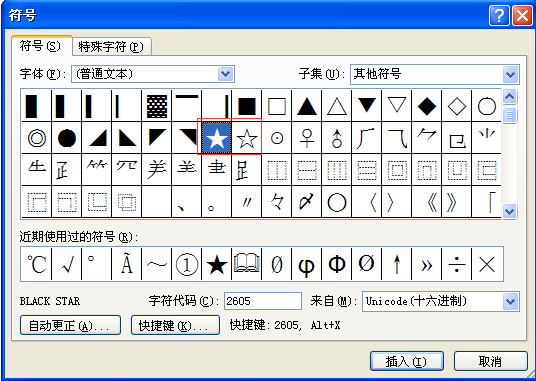Pick the ideographic comma symbol
Viewport: 536px width, 381px height.
pyautogui.click(x=187, y=202)
